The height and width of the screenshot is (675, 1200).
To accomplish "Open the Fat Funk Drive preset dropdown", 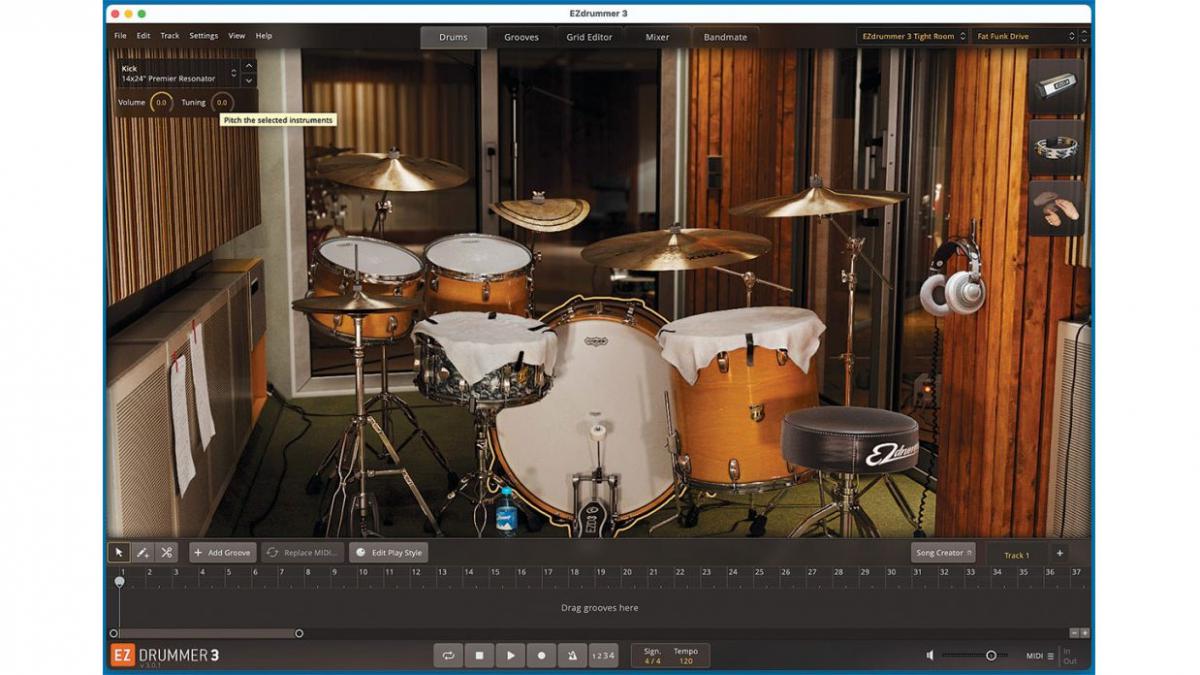I will (1024, 36).
